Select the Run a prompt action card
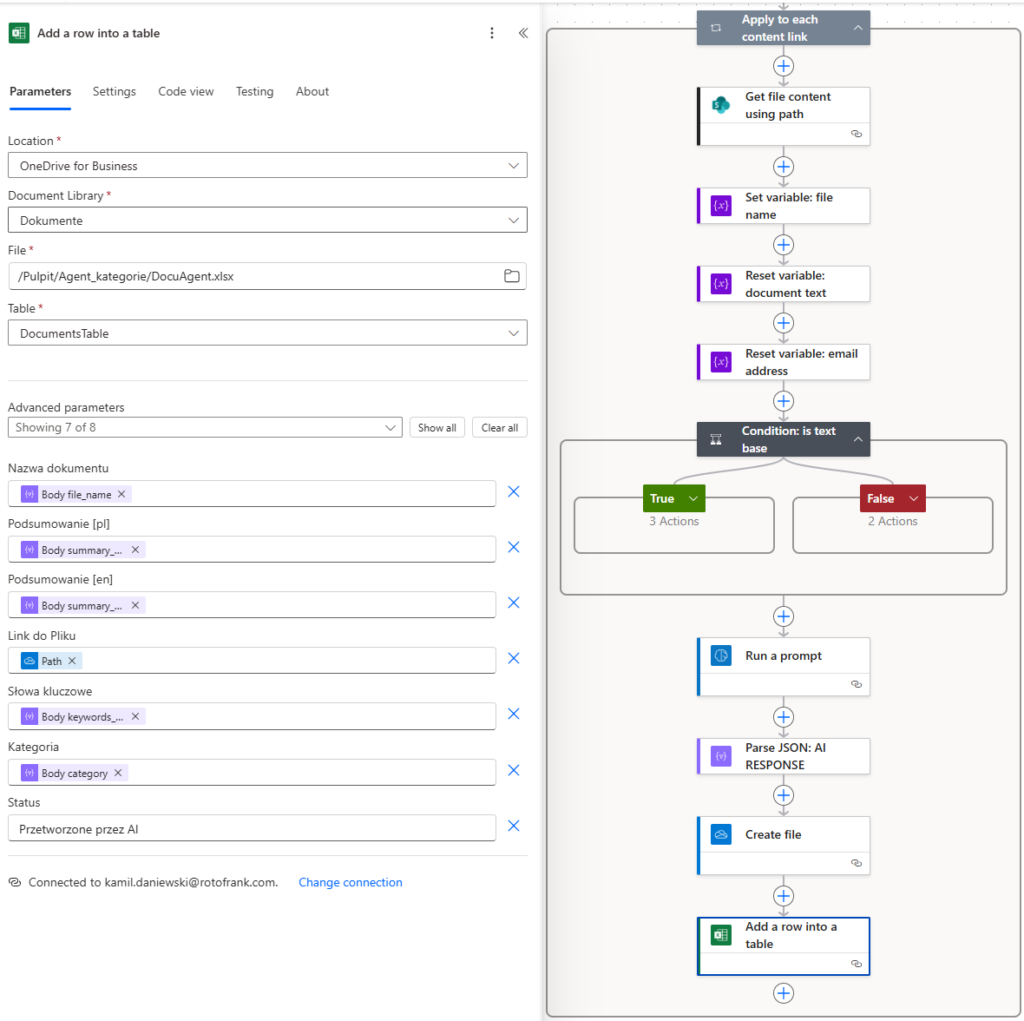The image size is (1024, 1021). tap(784, 666)
